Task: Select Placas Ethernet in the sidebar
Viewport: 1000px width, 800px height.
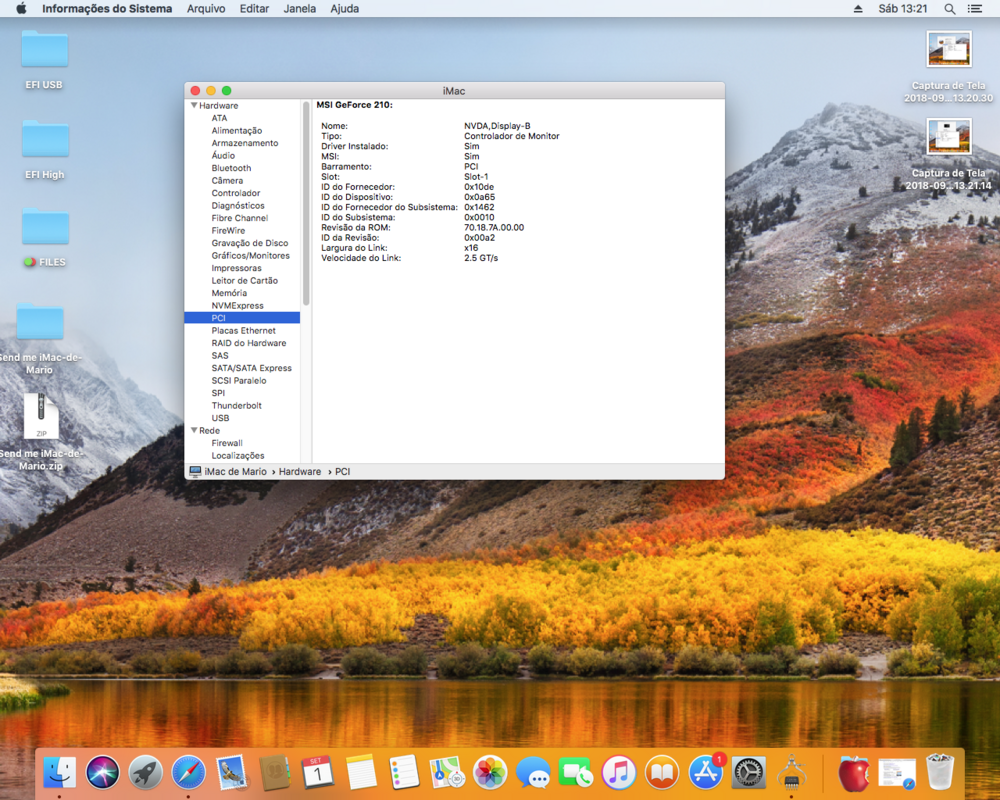Action: tap(243, 331)
